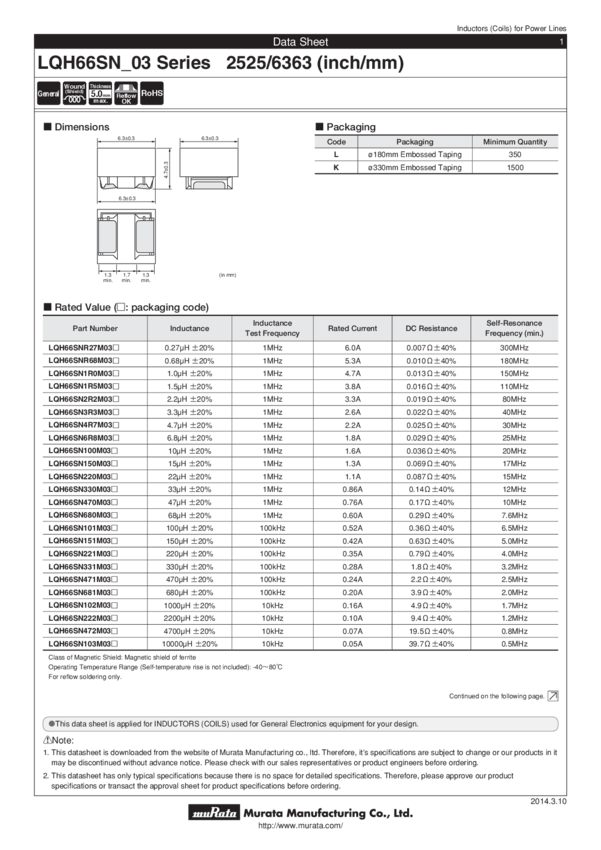Click the 300MHz self-resonance cell
Image resolution: width=601 pixels, height=850 pixels.
pyautogui.click(x=514, y=348)
